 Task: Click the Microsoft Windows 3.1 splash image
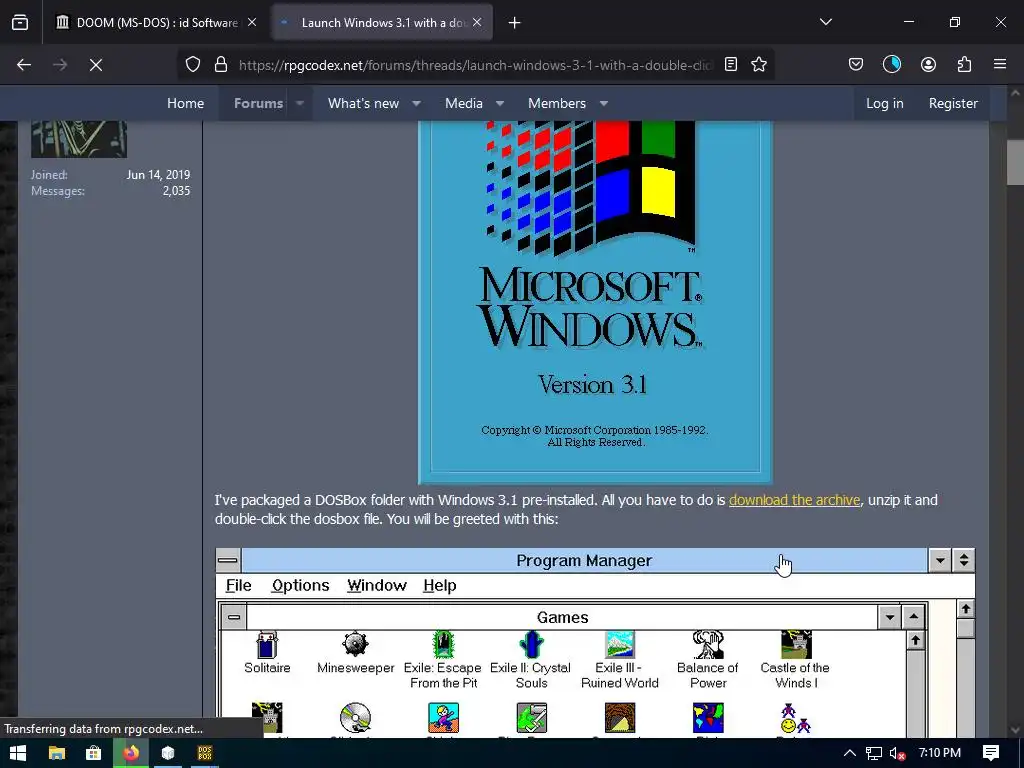coord(595,302)
